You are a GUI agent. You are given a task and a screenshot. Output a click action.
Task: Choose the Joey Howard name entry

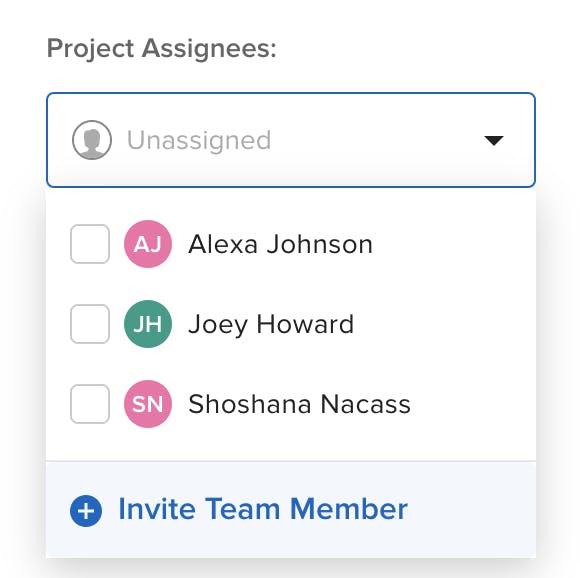271,325
